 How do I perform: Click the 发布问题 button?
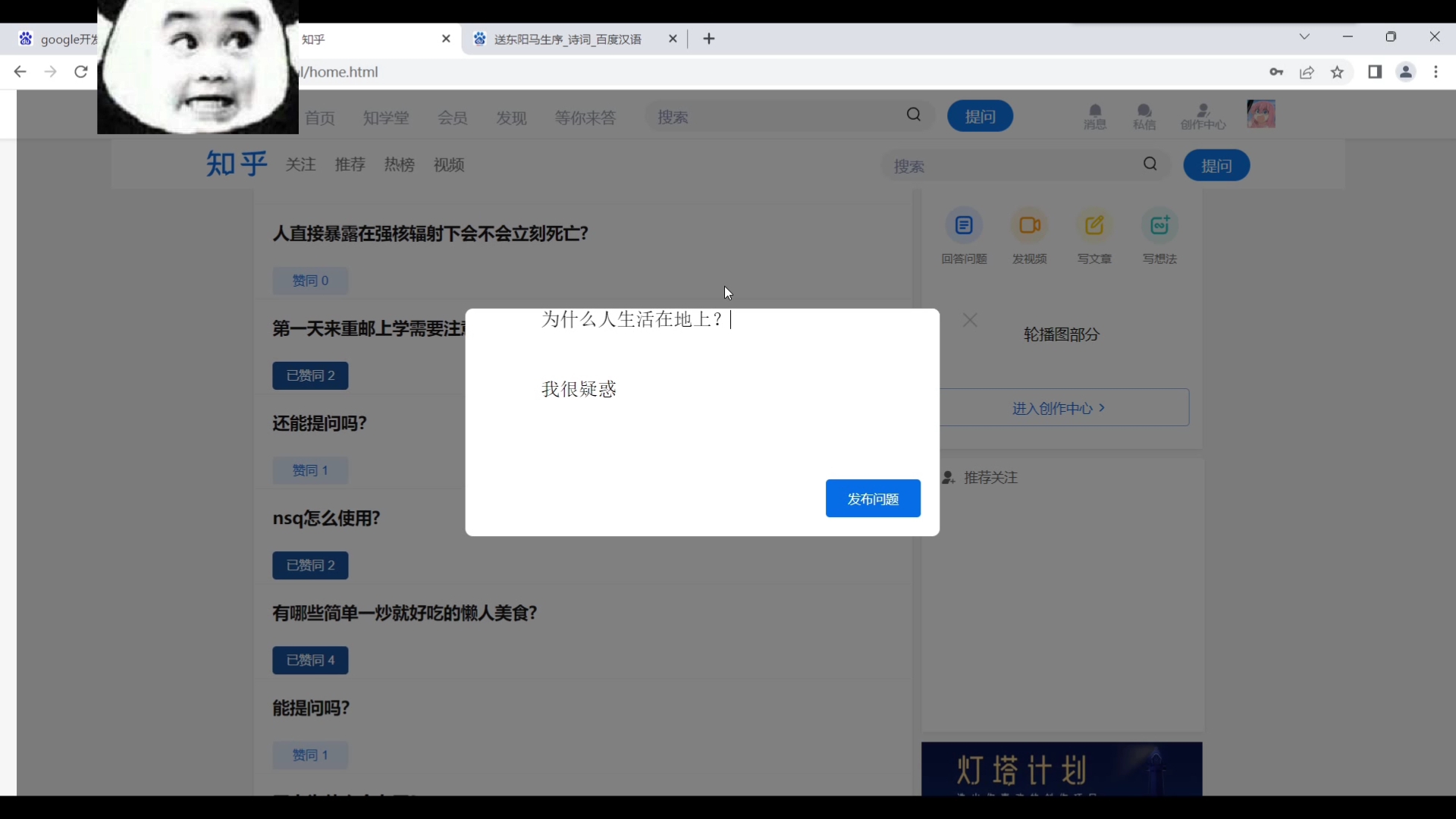click(873, 498)
